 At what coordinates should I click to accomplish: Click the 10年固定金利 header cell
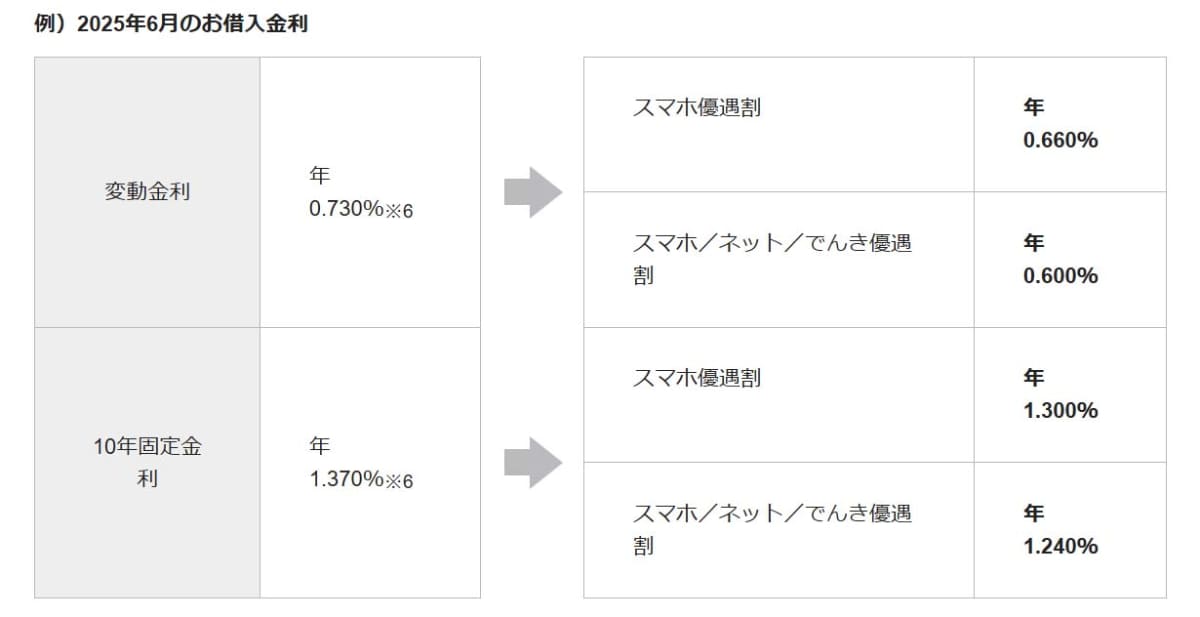pos(147,462)
